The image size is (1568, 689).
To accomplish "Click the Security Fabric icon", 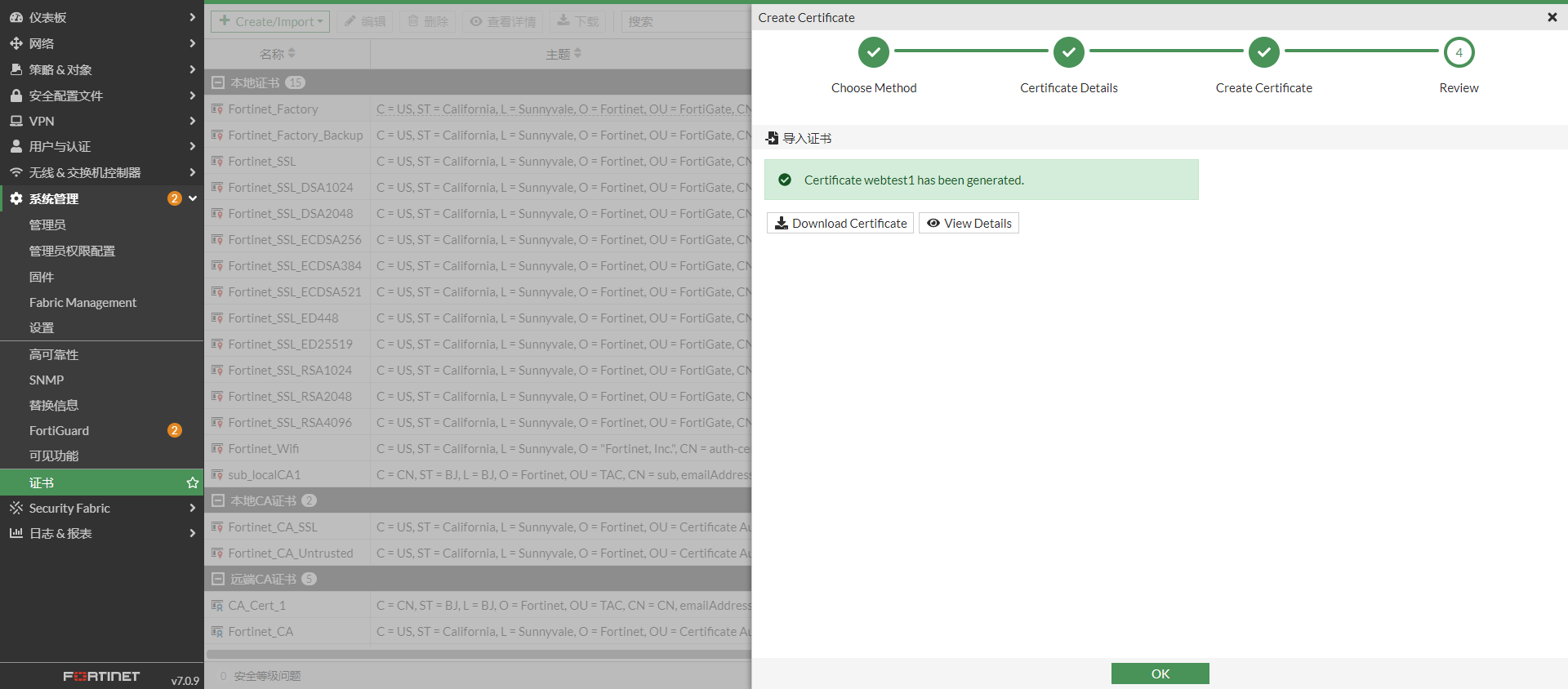I will click(16, 508).
